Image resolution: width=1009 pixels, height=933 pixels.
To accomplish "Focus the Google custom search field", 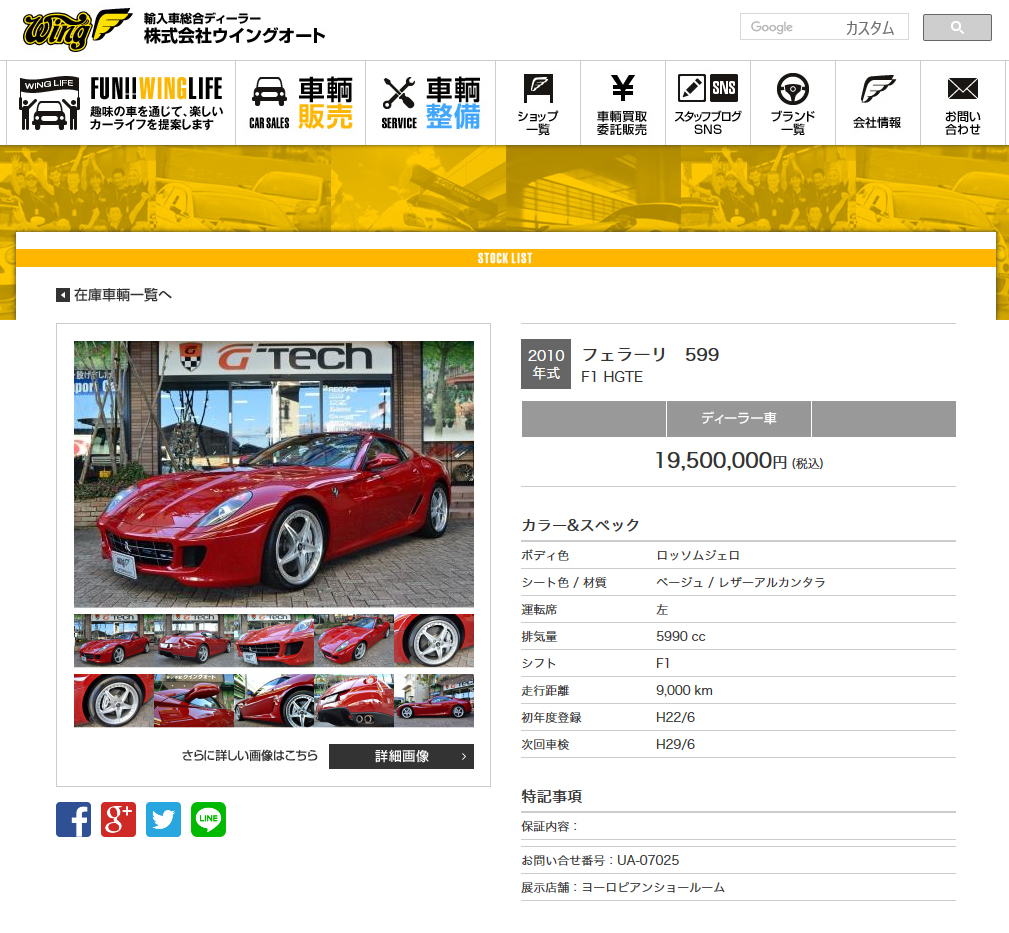I will 824,27.
